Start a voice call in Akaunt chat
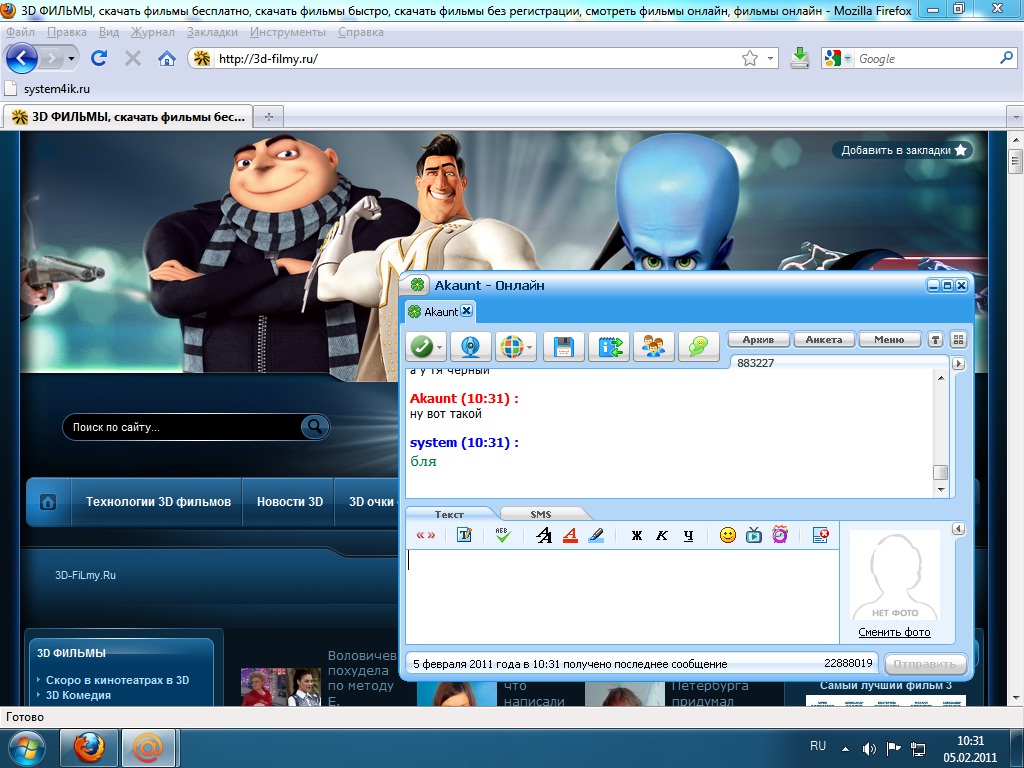 click(421, 346)
